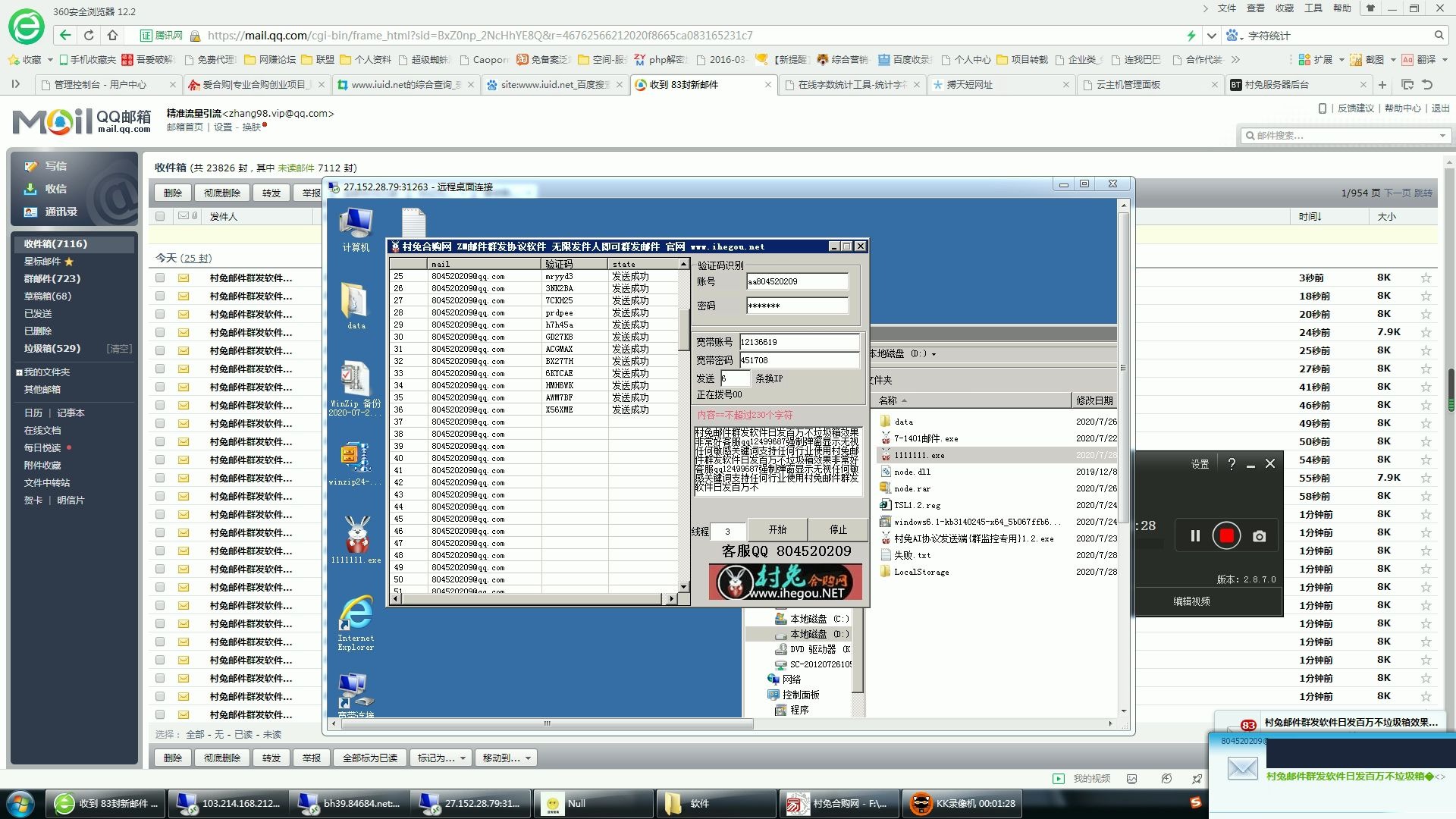Screen dimensions: 1456x819
Task: Click the 收信 receive mail icon
Action: (x=31, y=189)
